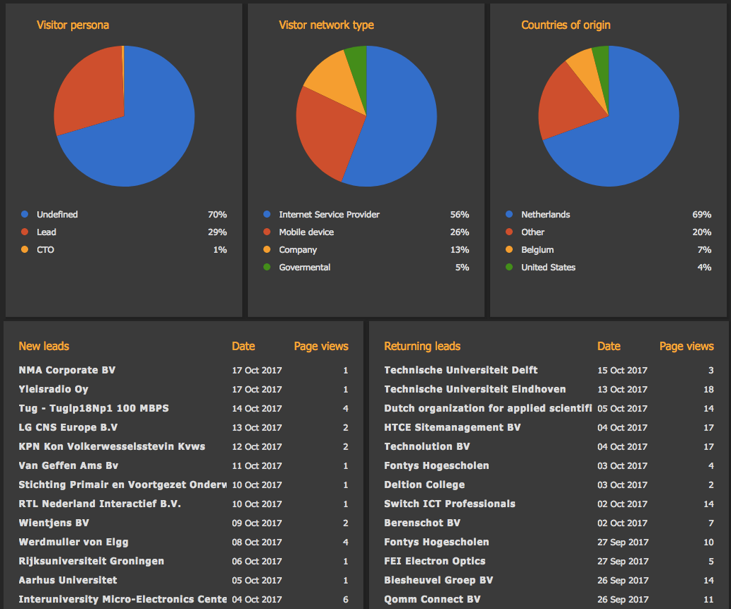Open the HTCE Sitemanagement BV lead
731x609 pixels.
coord(452,428)
